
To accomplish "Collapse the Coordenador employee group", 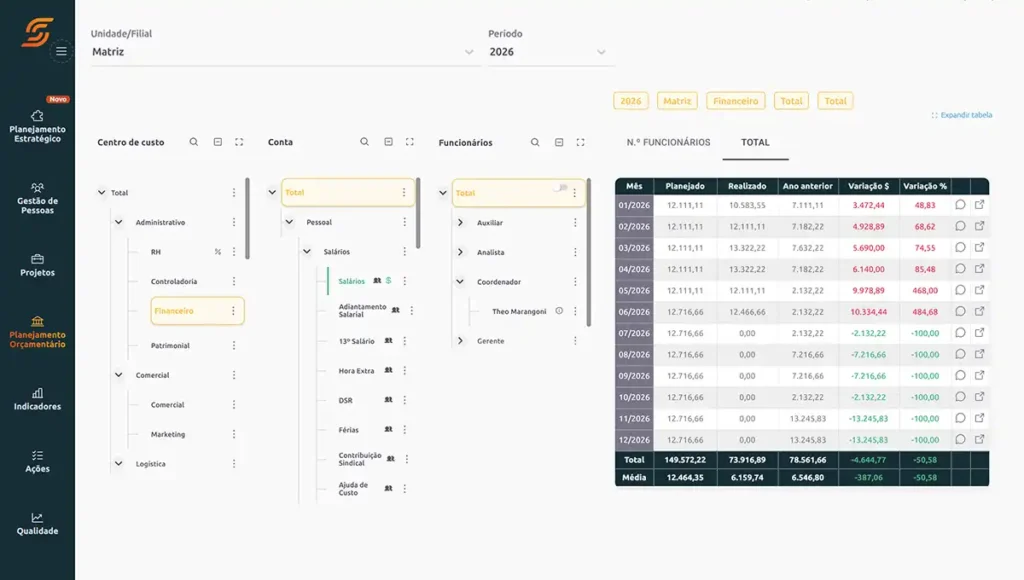I will (460, 282).
